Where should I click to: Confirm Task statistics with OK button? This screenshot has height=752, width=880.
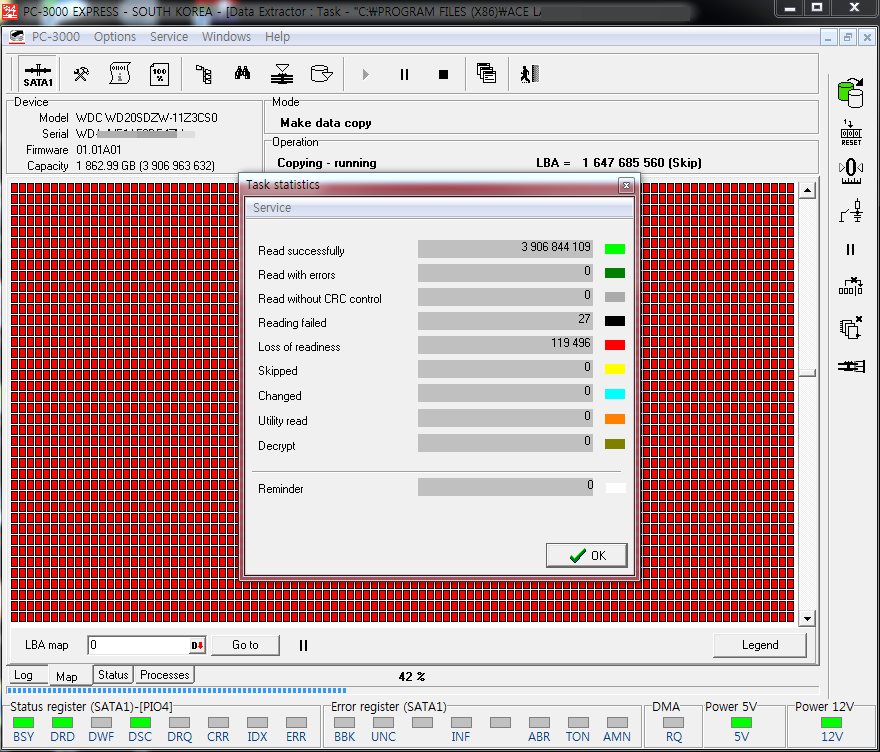coord(586,555)
